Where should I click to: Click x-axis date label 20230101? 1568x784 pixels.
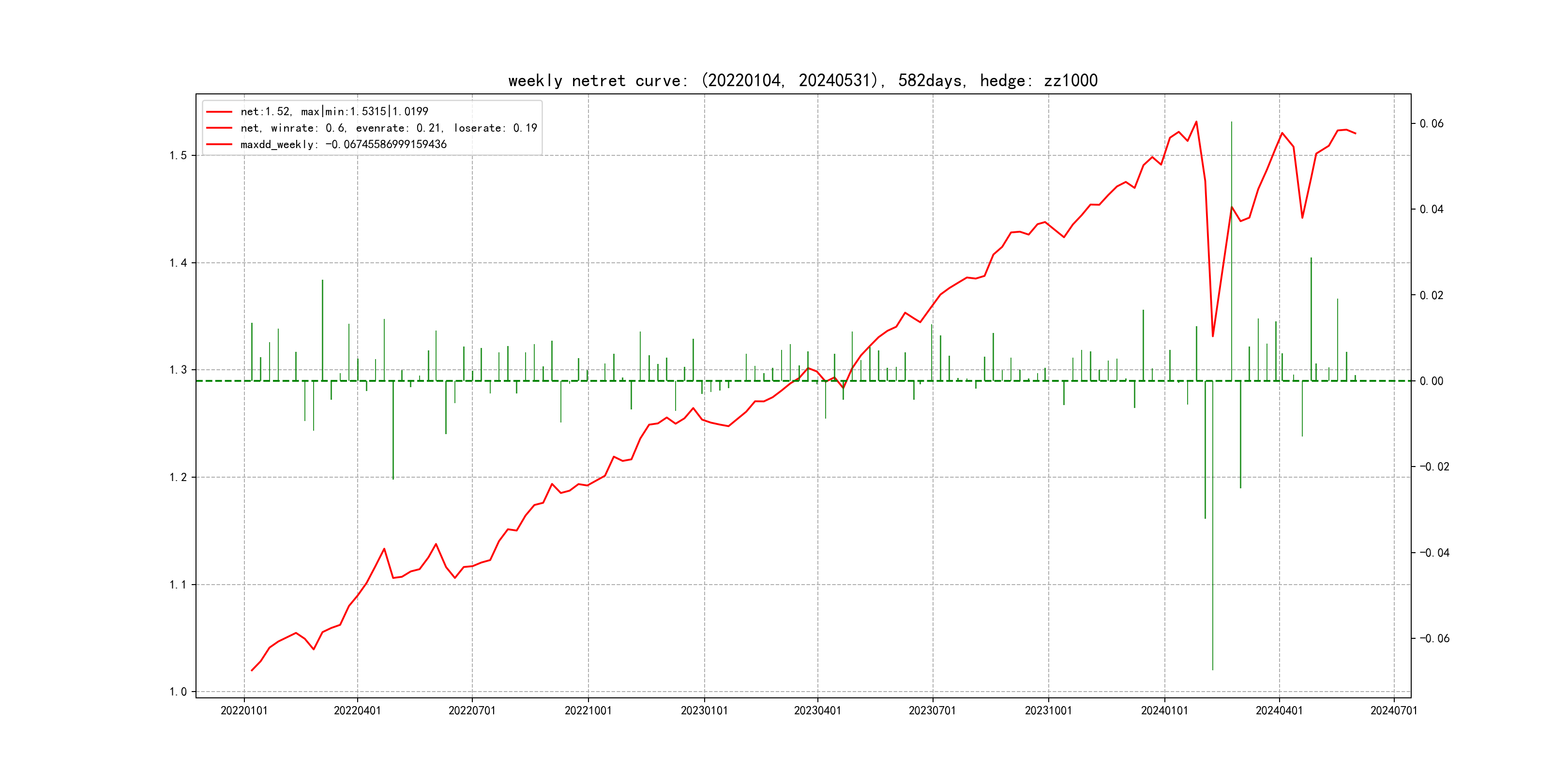(x=704, y=710)
